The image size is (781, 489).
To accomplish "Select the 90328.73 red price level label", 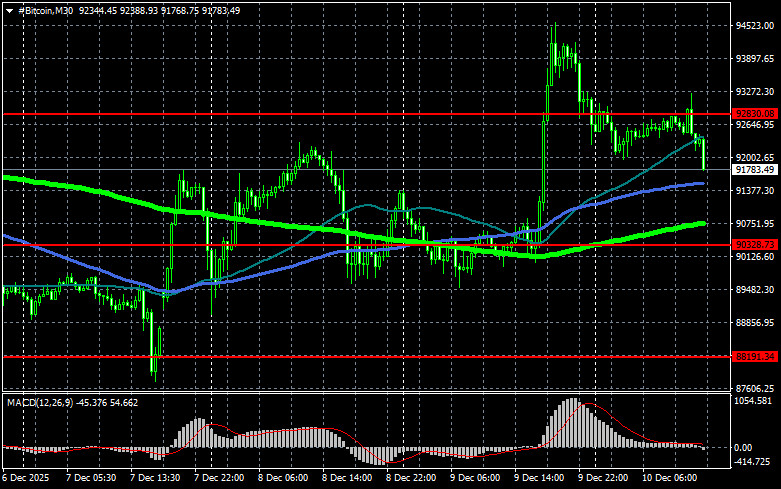I will point(755,245).
